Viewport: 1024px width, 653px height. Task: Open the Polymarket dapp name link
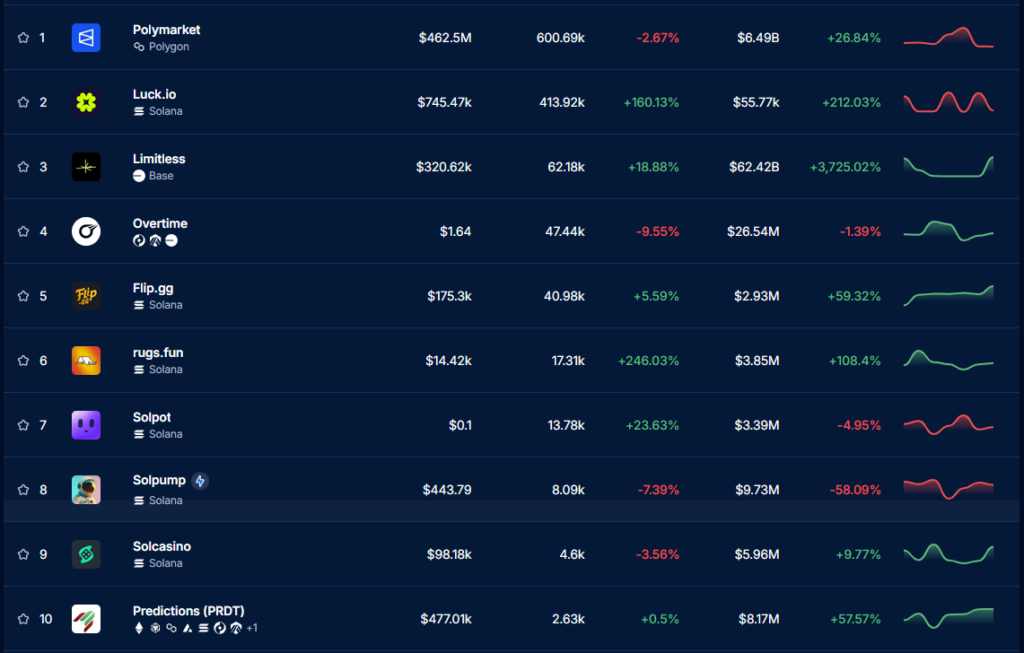(166, 30)
